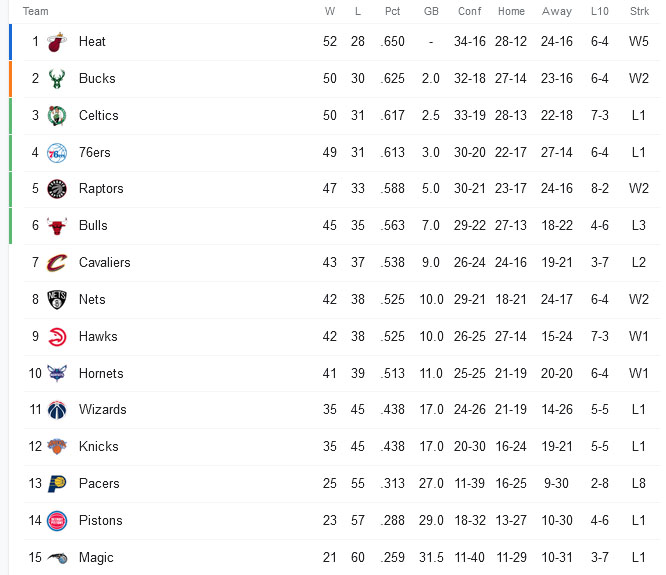
Task: Open the Pacers team name link
Action: click(99, 483)
